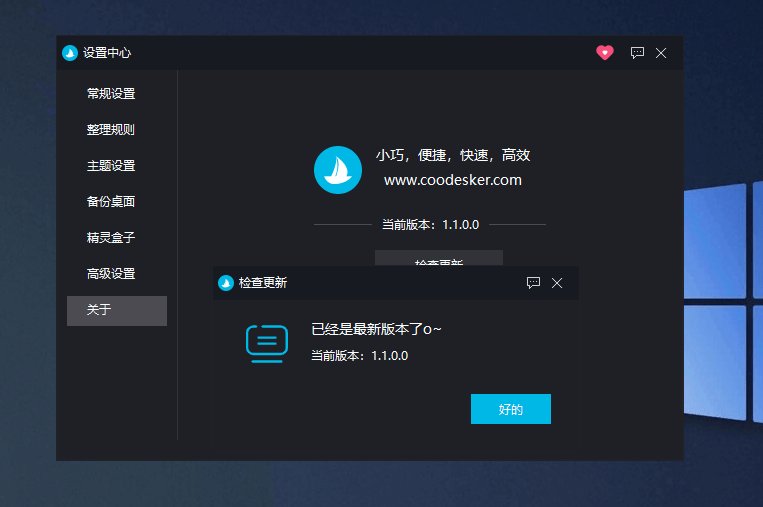Close the 检查更新 dialog with X
Viewport: 763px width, 507px height.
coord(557,283)
